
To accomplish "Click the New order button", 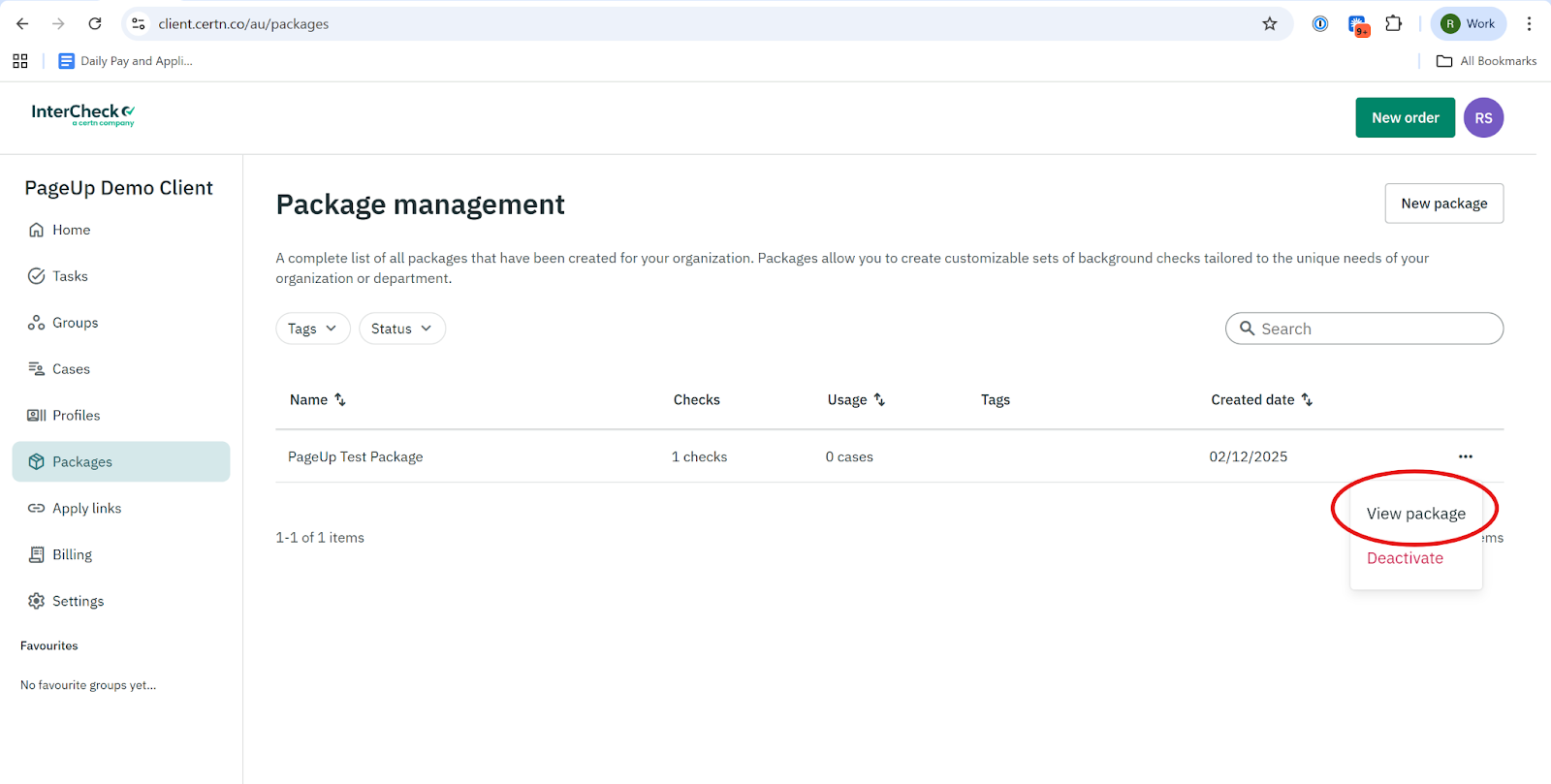I will tap(1405, 118).
